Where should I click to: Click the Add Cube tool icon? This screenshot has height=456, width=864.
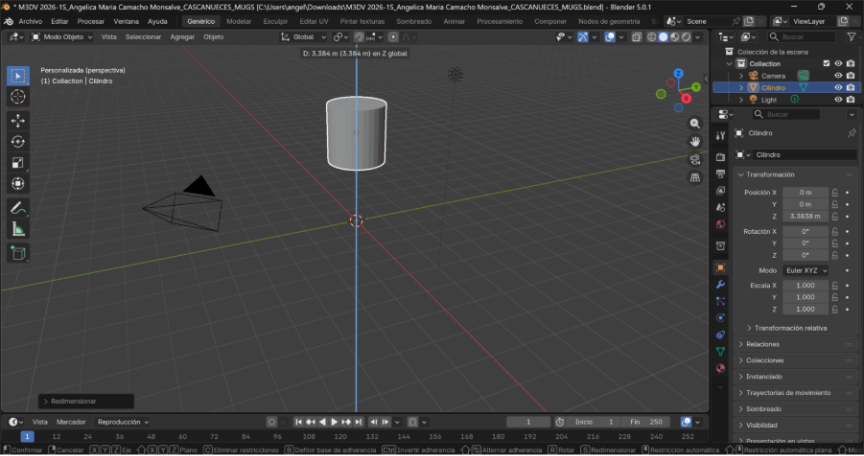(x=18, y=254)
